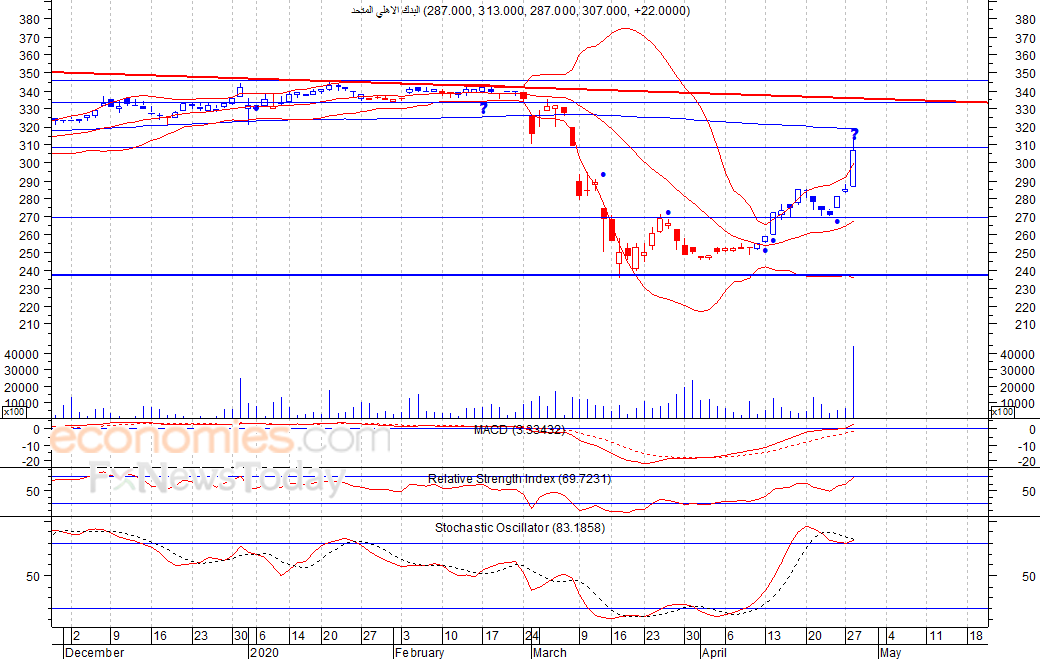Click the blue question mark in mid-February
This screenshot has height=659, width=1040.
tap(484, 108)
